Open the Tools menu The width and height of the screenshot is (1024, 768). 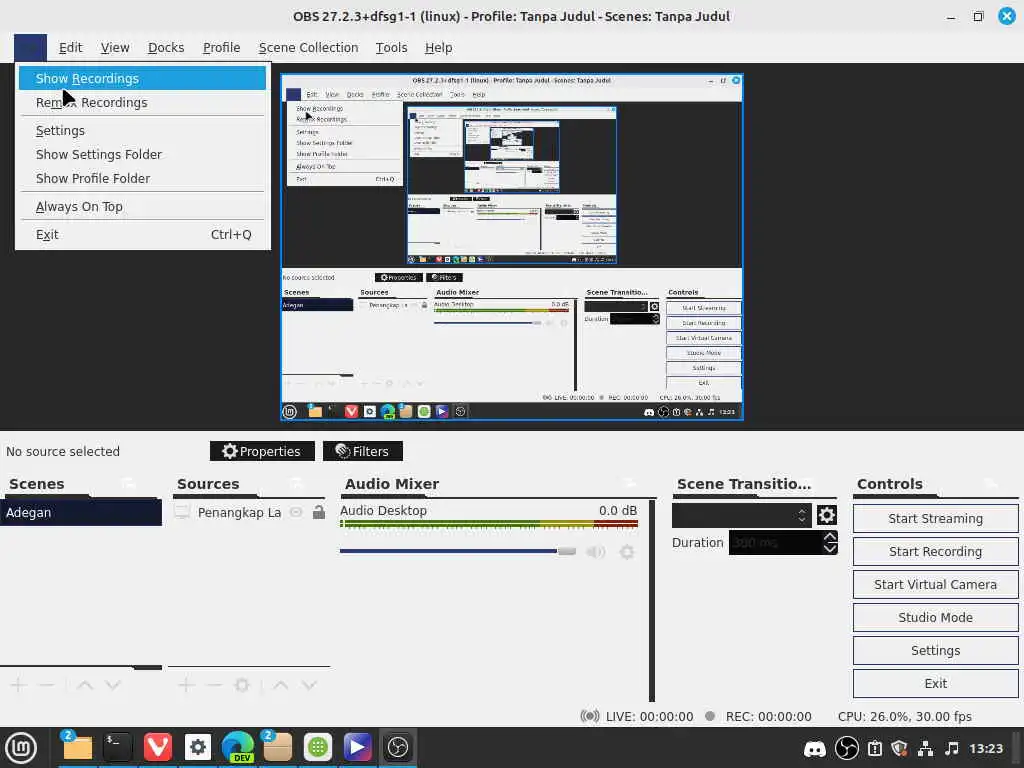click(x=391, y=48)
